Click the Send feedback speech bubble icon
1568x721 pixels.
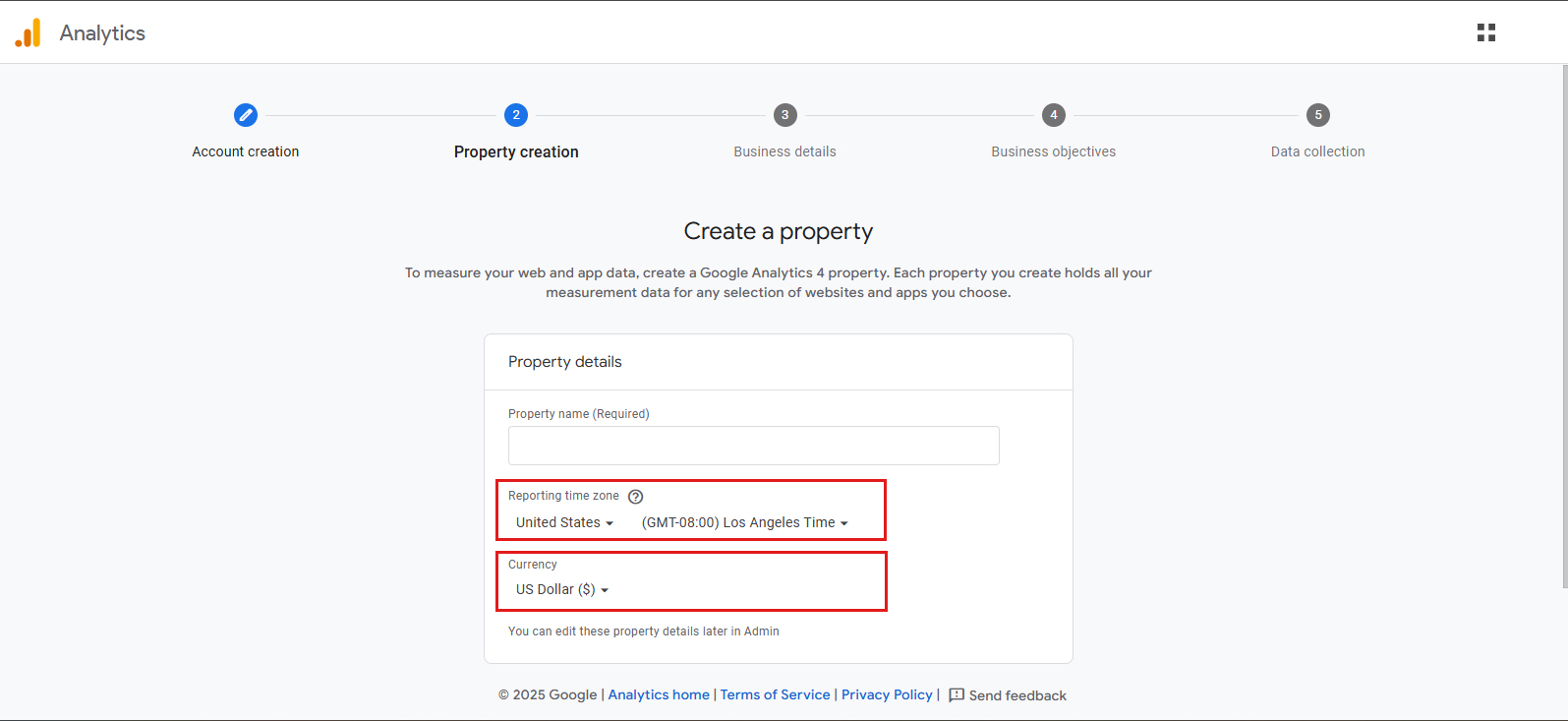tap(957, 695)
